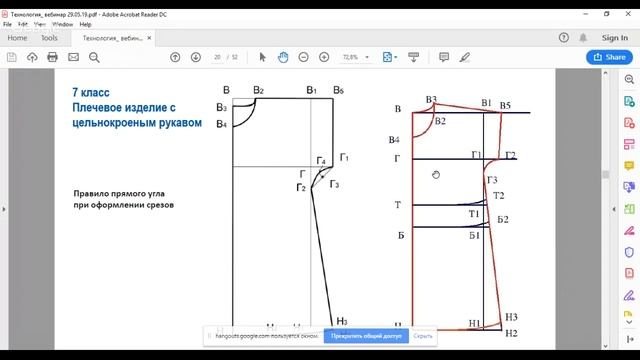This screenshot has height=360, width=640.
Task: Click heading 'цельнокроеным рукавом'
Action: pyautogui.click(x=137, y=123)
